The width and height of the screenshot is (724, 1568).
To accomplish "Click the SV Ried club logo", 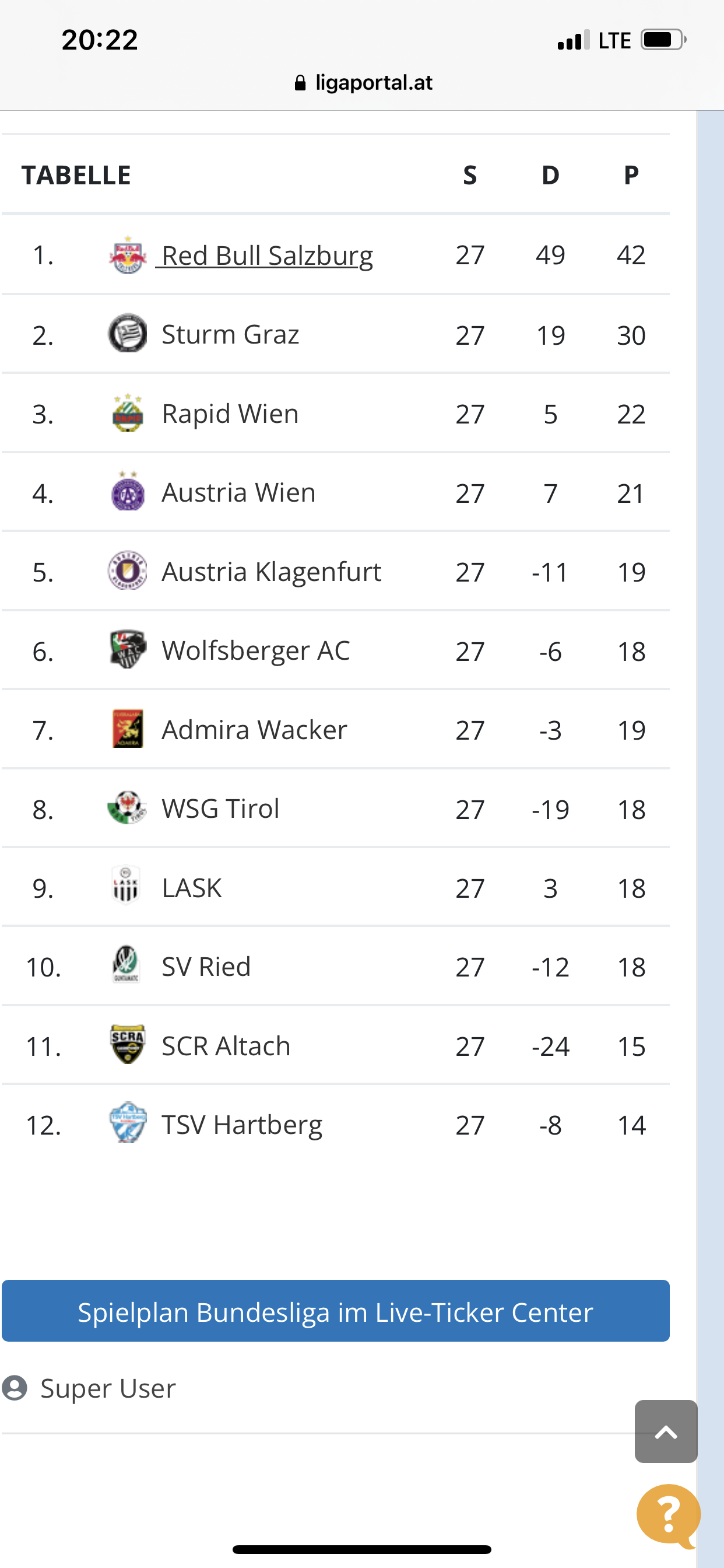I will point(126,965).
